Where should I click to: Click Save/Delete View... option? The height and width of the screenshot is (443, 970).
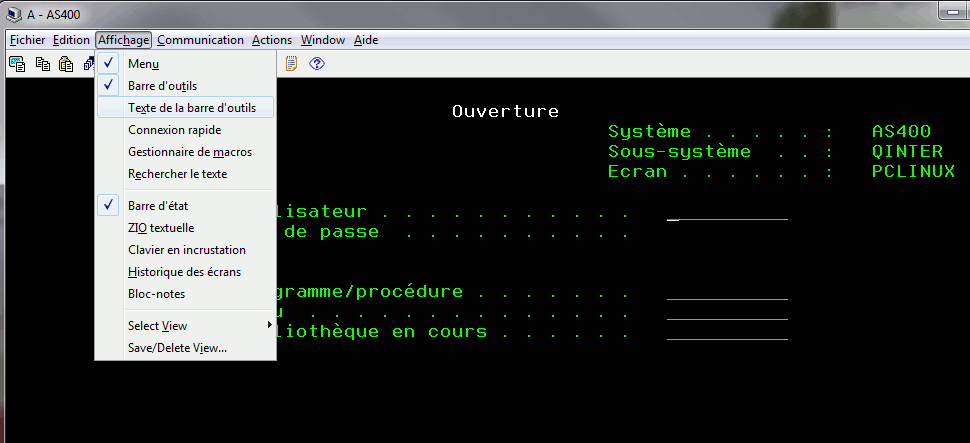click(x=177, y=348)
